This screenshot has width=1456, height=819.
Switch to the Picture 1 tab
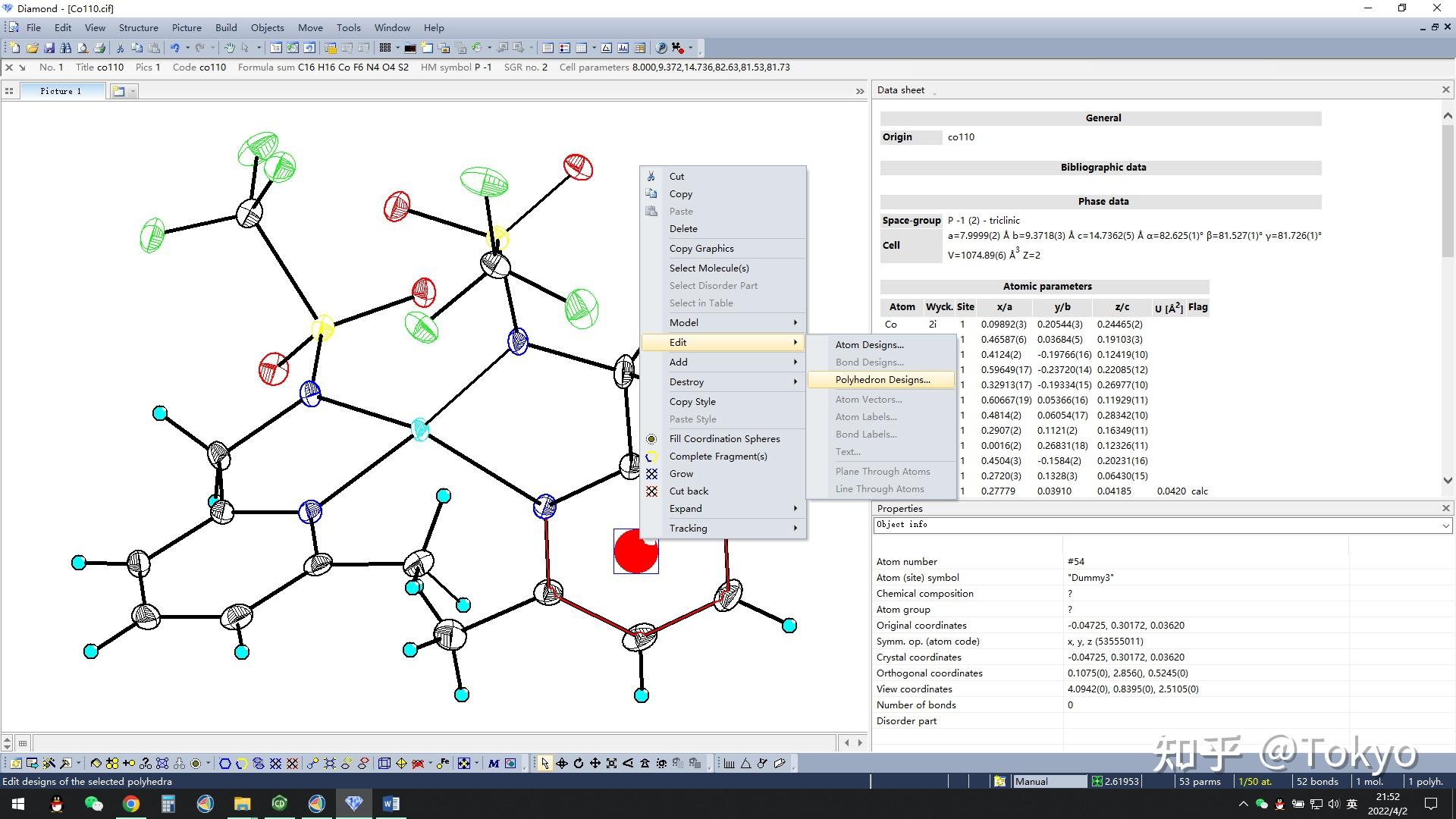[61, 91]
